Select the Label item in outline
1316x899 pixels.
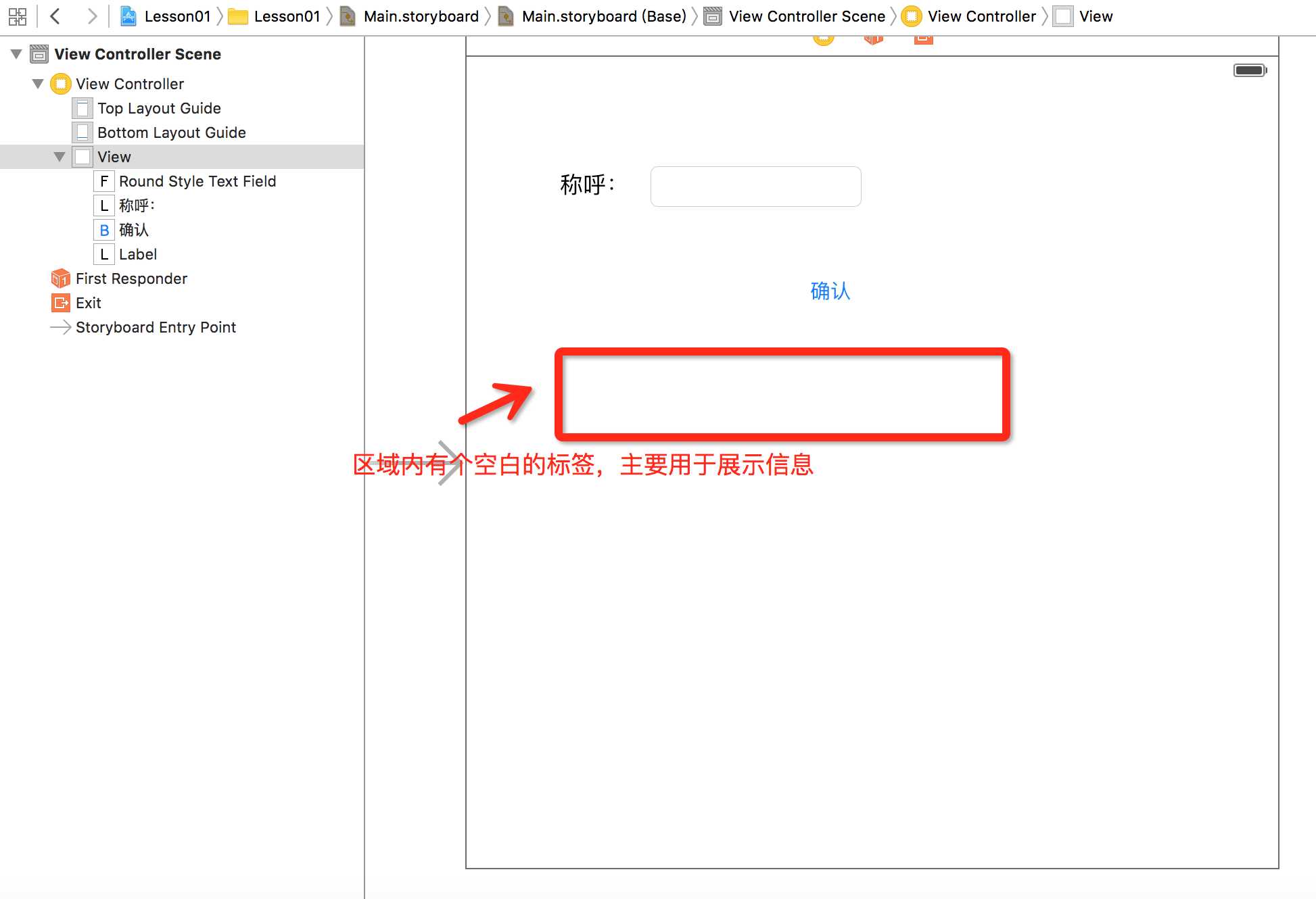tap(137, 254)
